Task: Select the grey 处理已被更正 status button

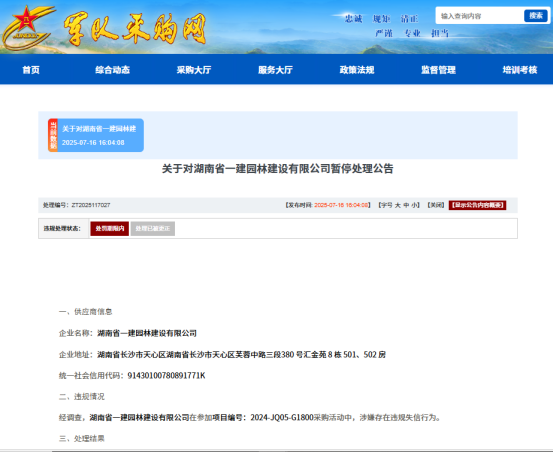Action: pyautogui.click(x=153, y=229)
